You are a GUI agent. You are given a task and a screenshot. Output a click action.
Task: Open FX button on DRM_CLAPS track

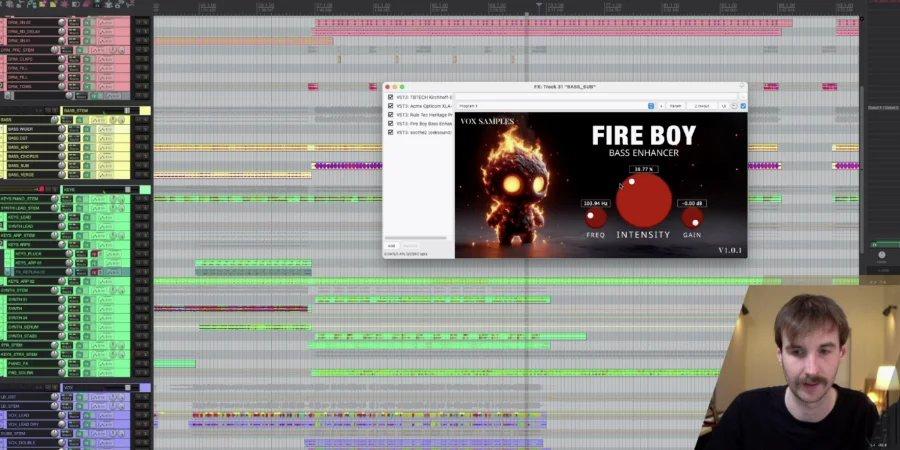pos(87,59)
